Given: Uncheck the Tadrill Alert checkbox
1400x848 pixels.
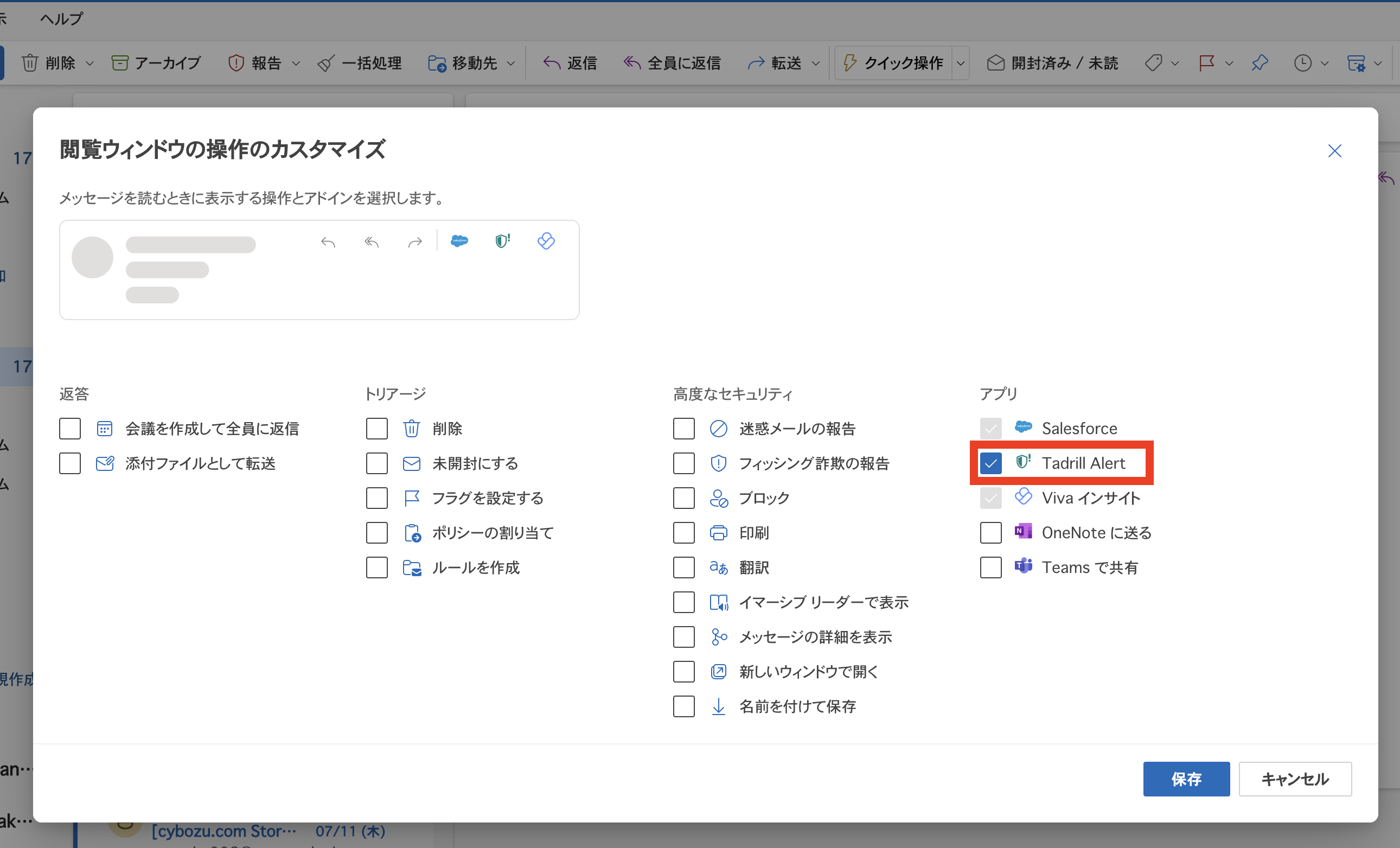Looking at the screenshot, I should point(990,463).
